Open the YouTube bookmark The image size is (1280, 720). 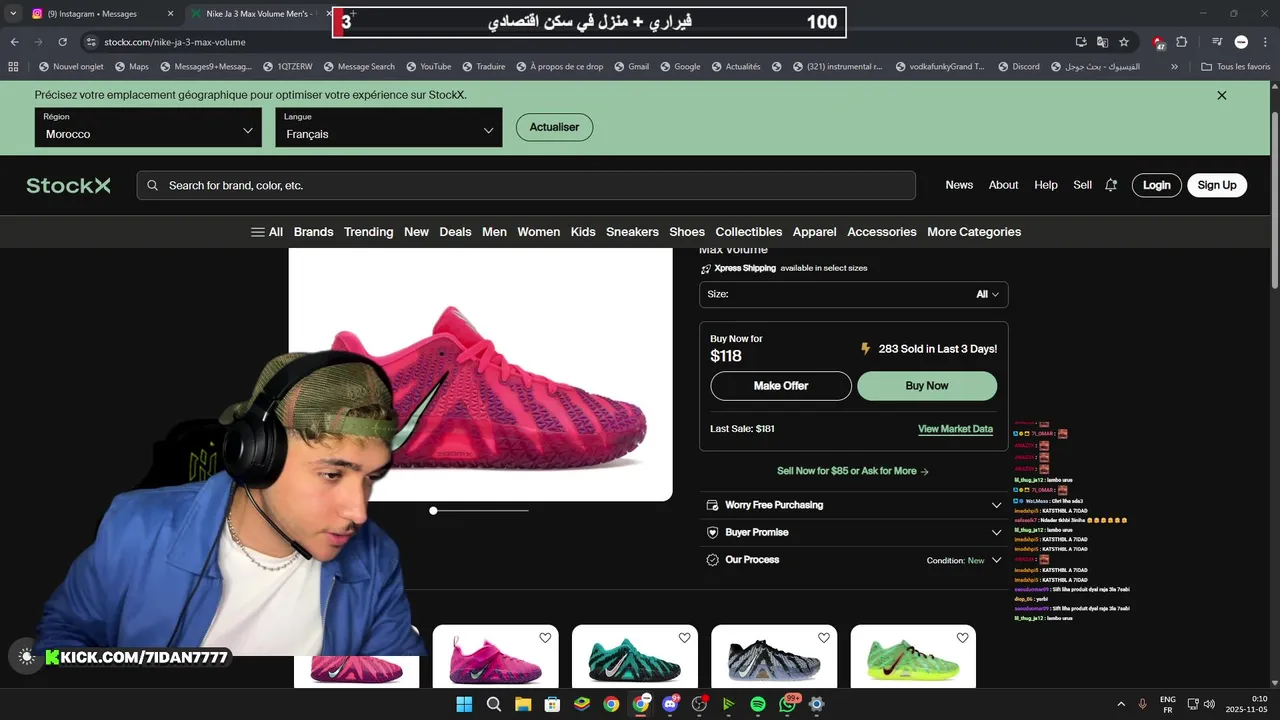coord(428,67)
